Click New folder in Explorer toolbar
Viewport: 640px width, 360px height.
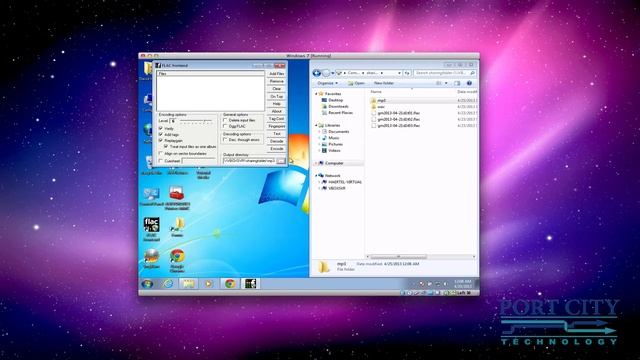[x=384, y=83]
